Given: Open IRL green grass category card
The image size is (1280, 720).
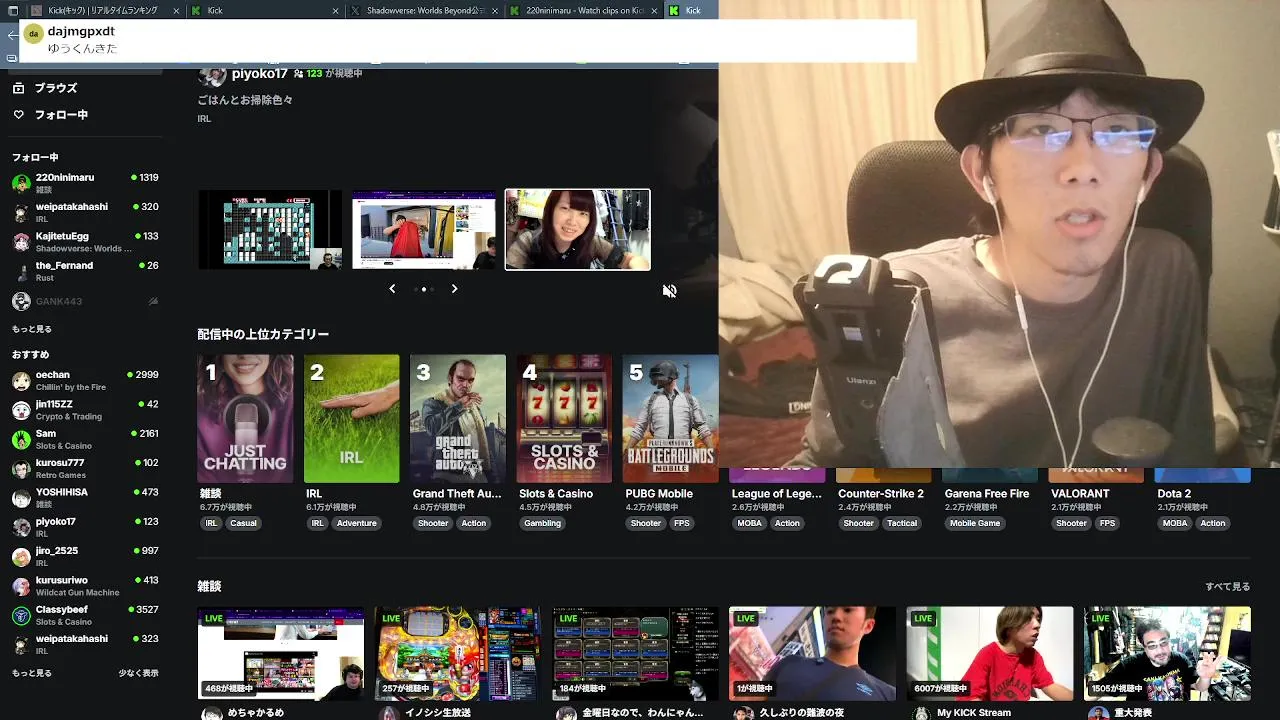Looking at the screenshot, I should tap(351, 418).
